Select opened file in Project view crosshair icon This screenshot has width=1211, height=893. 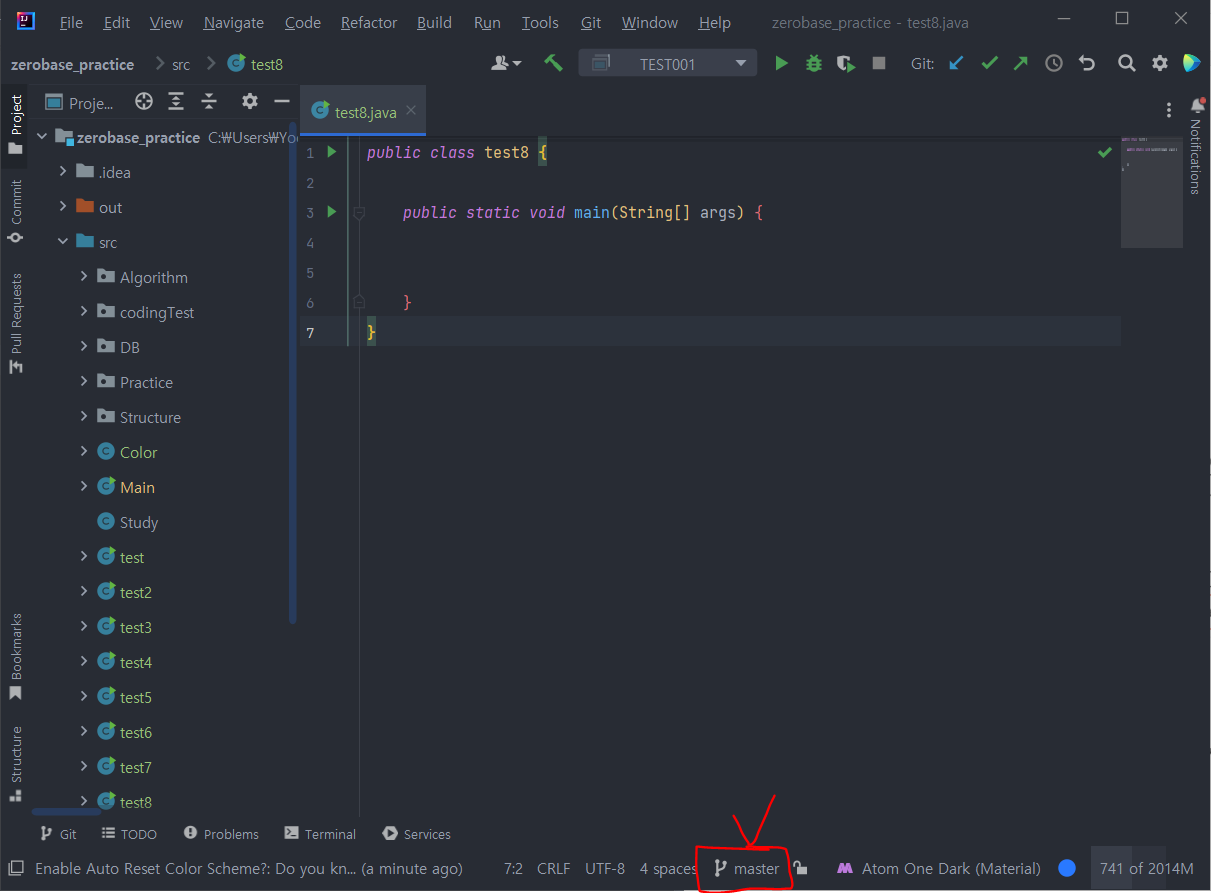tap(143, 100)
